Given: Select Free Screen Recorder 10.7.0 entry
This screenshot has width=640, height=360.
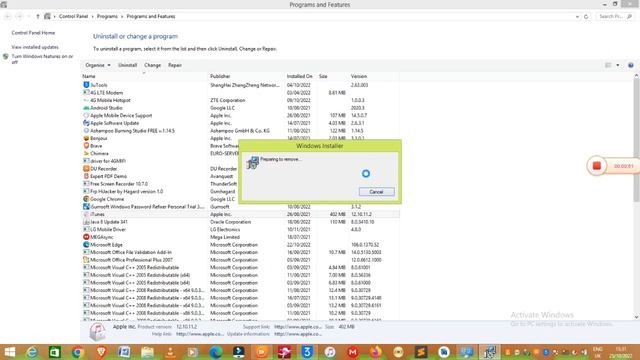Looking at the screenshot, I should tap(119, 184).
